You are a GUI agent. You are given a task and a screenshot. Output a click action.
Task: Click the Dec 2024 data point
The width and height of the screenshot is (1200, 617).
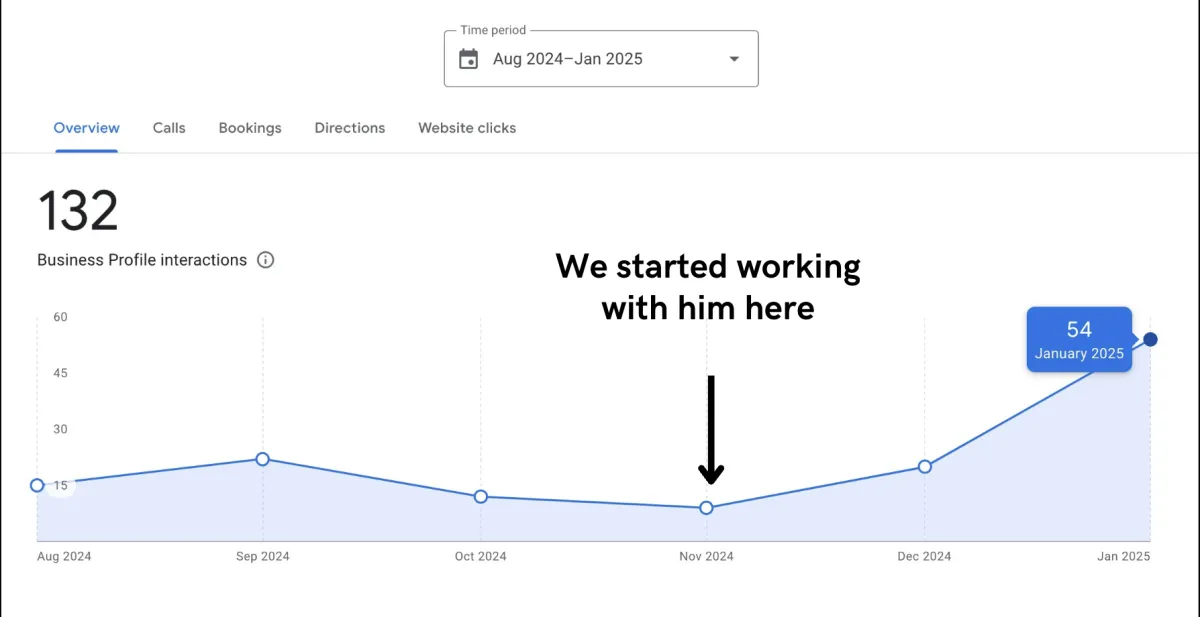click(x=925, y=466)
